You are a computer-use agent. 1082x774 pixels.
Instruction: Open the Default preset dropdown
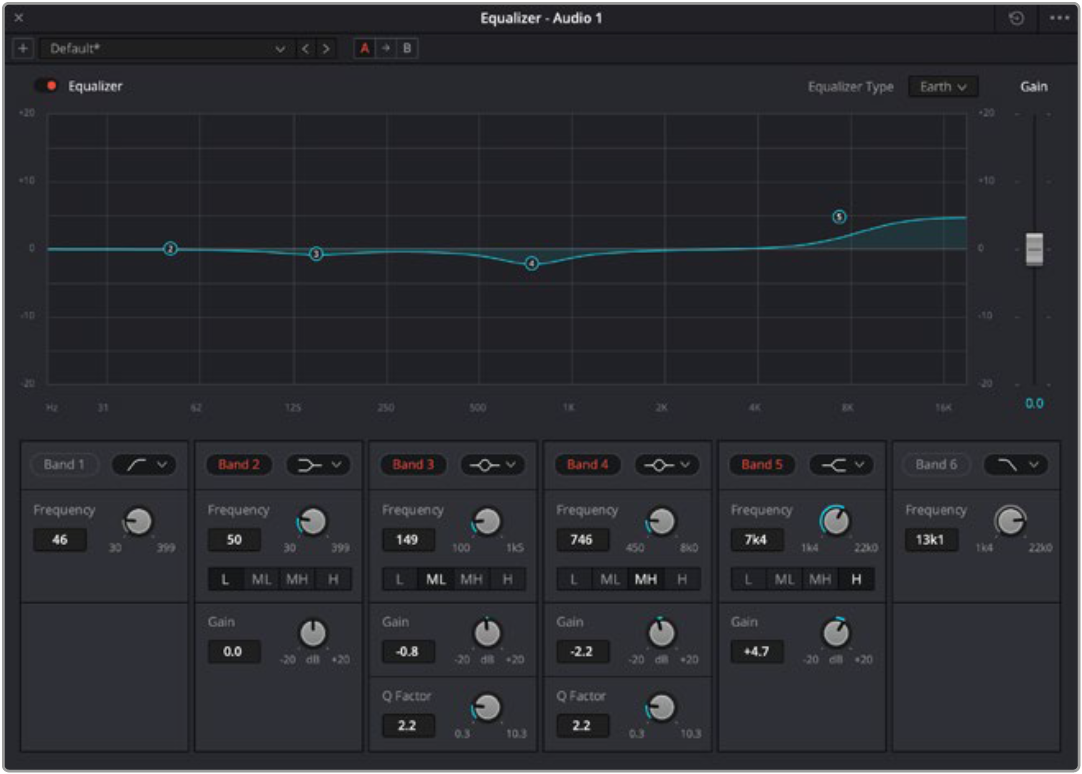point(166,48)
